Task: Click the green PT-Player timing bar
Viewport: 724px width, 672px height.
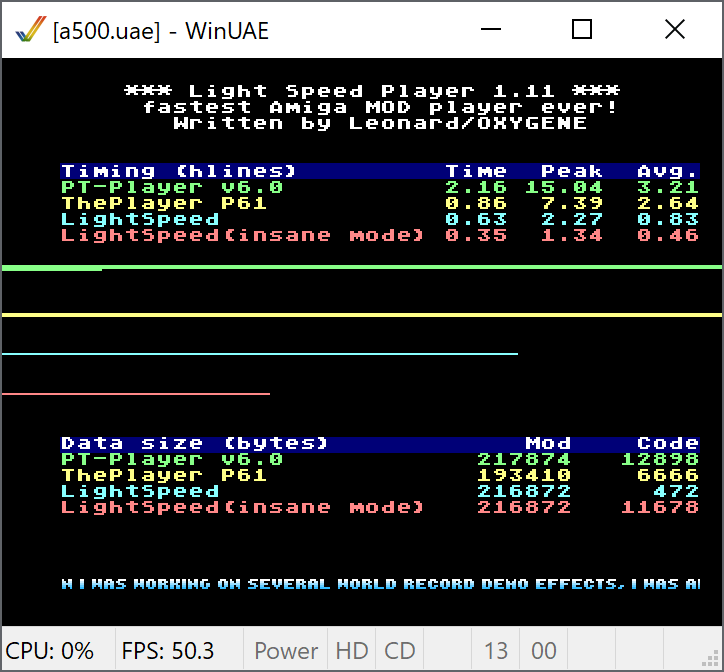Action: coord(362,267)
